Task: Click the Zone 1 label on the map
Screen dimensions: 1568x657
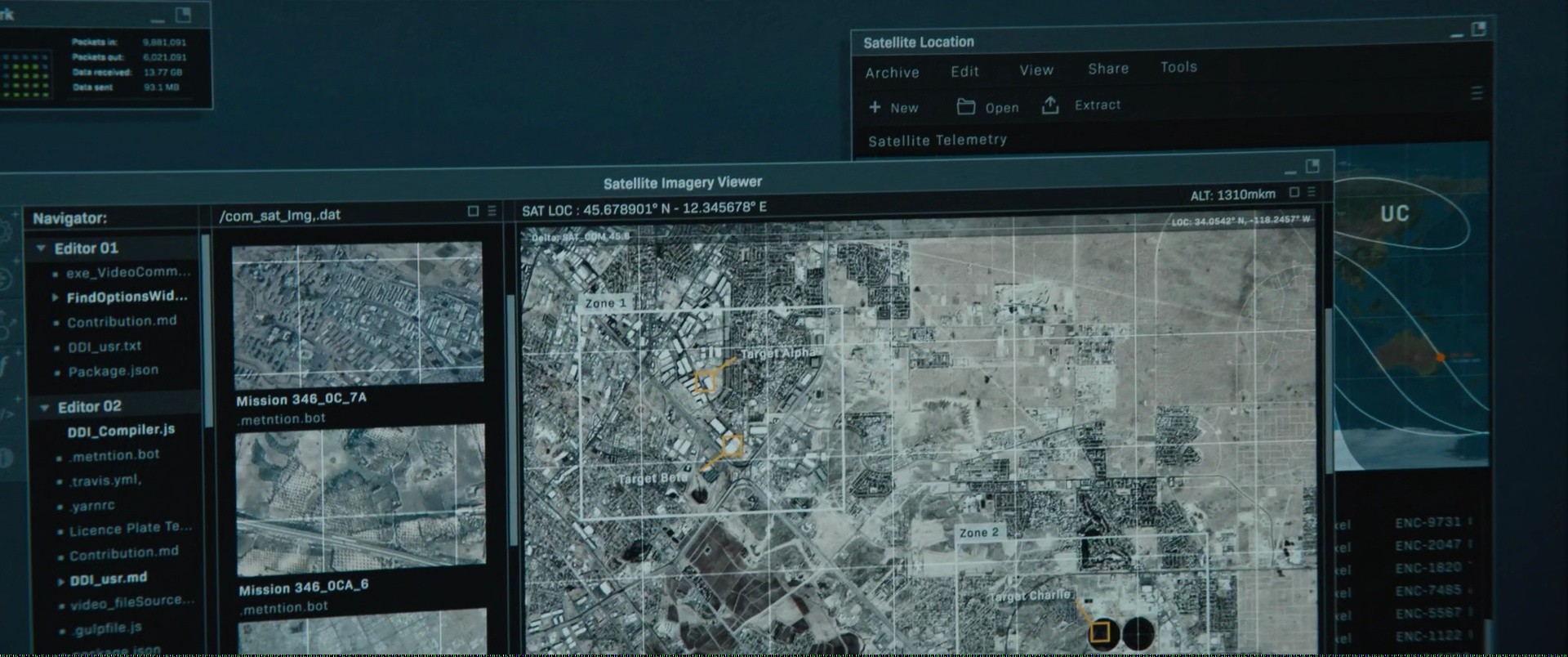Action: pyautogui.click(x=605, y=303)
